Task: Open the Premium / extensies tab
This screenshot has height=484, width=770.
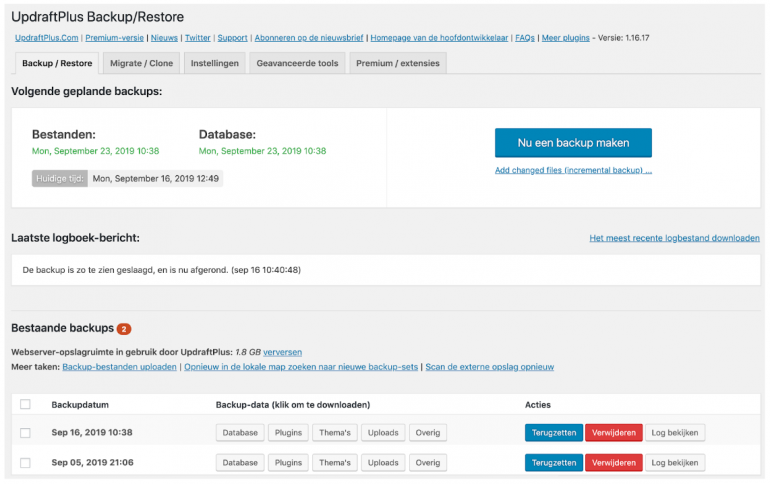Action: click(398, 63)
